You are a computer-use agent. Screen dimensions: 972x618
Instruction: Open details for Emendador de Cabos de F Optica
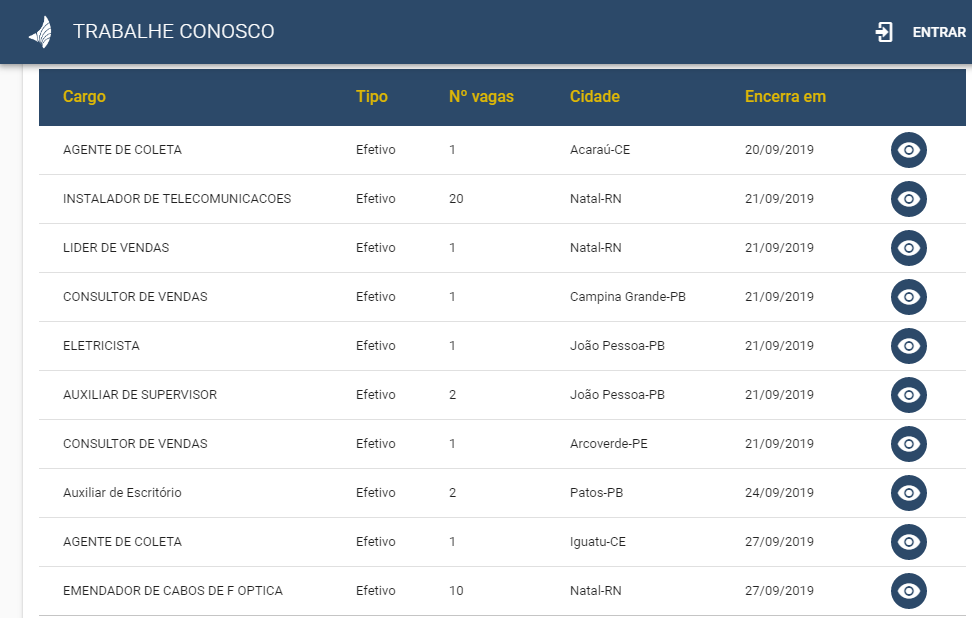coord(908,591)
